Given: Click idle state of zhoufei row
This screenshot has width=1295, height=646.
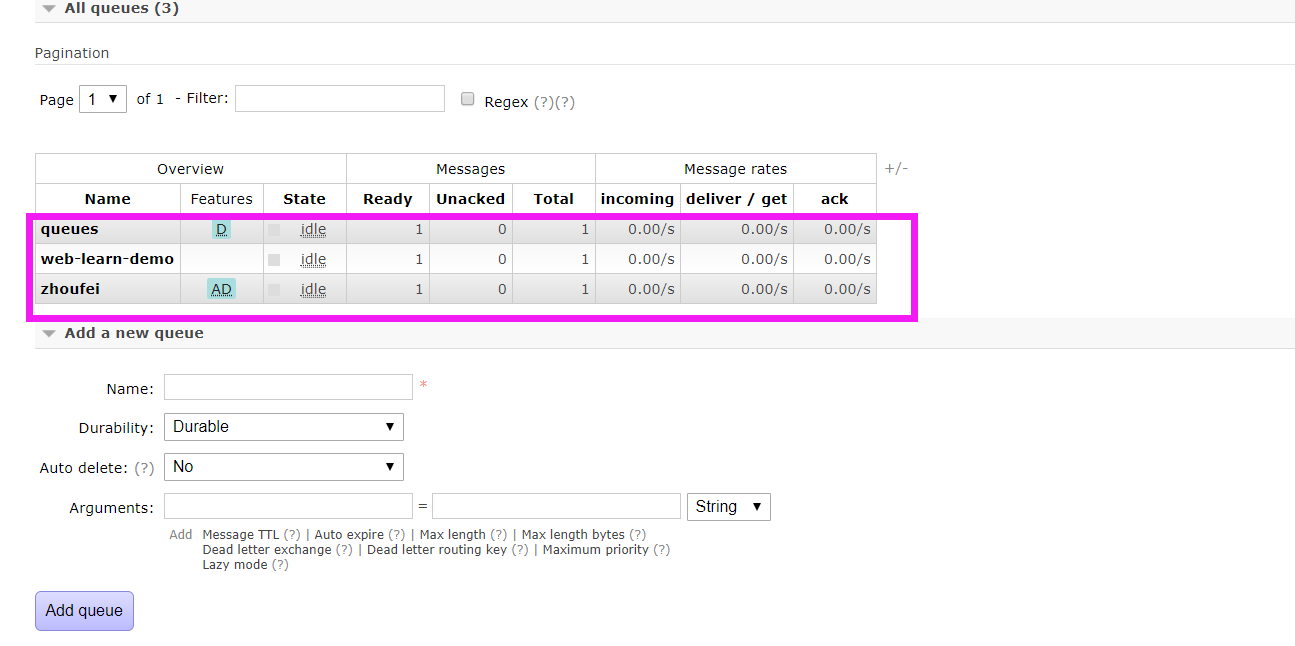Looking at the screenshot, I should pyautogui.click(x=313, y=289).
